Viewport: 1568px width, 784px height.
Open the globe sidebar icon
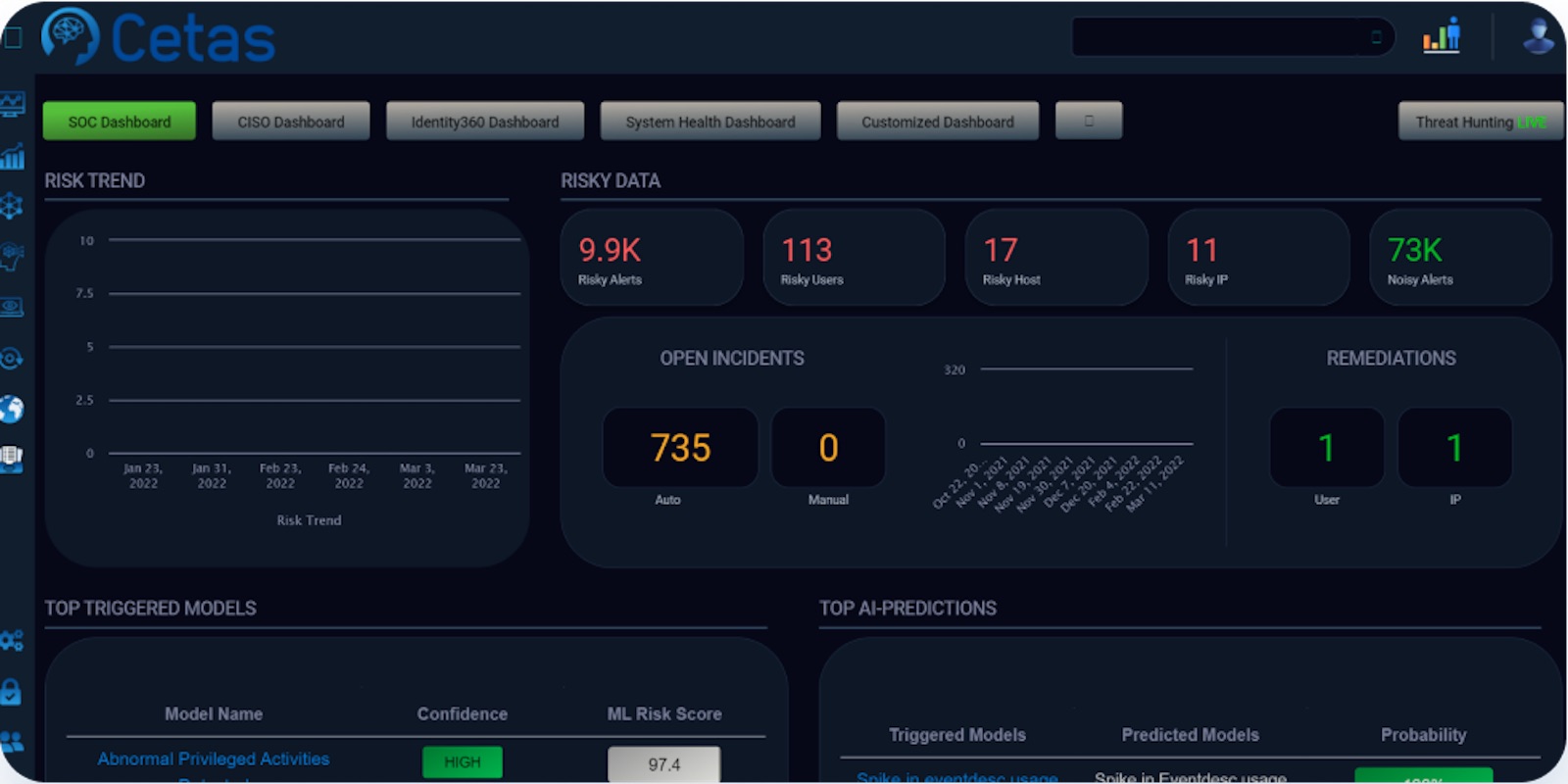point(12,409)
